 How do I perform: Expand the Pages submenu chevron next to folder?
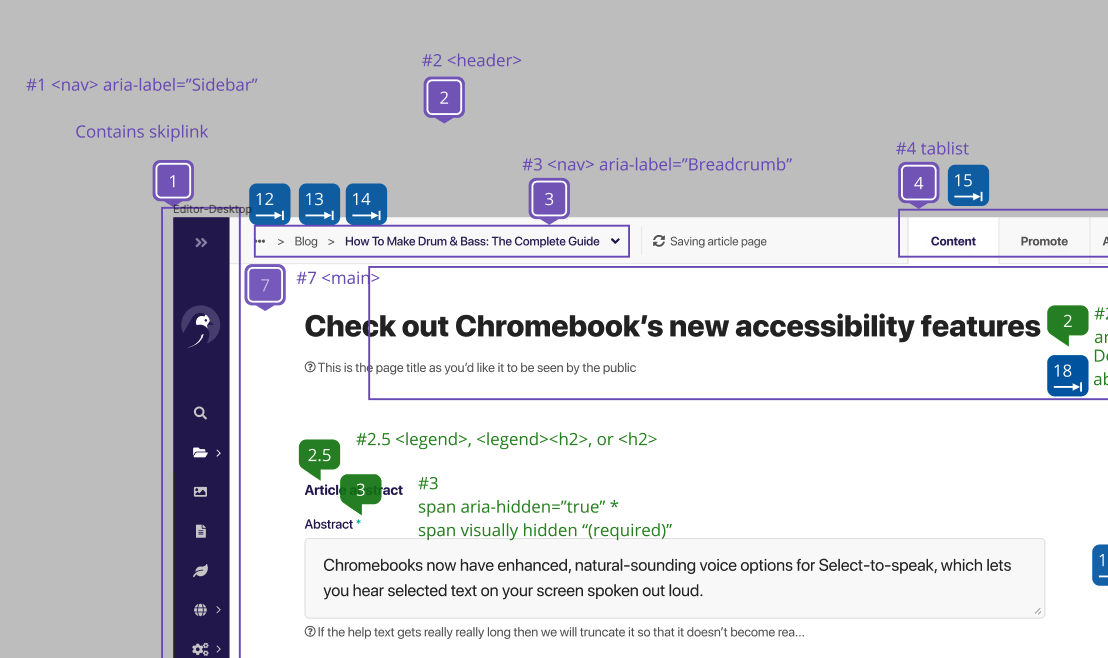coord(218,453)
